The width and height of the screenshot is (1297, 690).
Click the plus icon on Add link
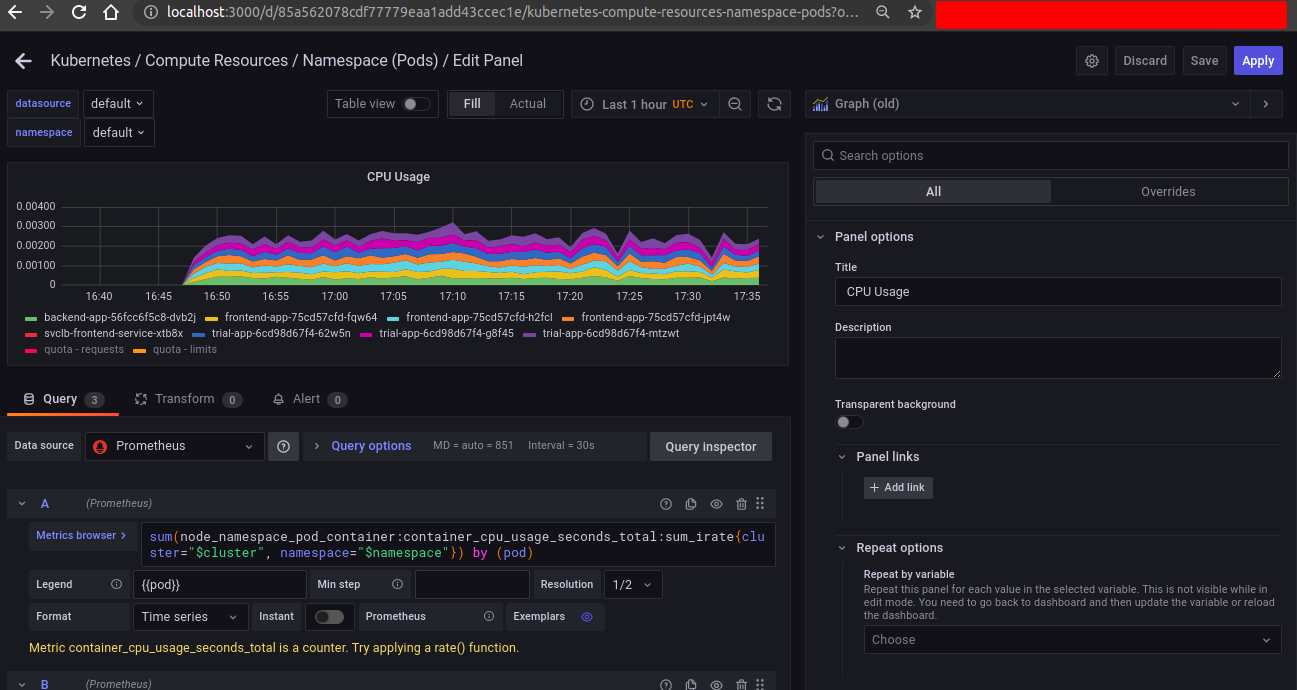pos(875,487)
